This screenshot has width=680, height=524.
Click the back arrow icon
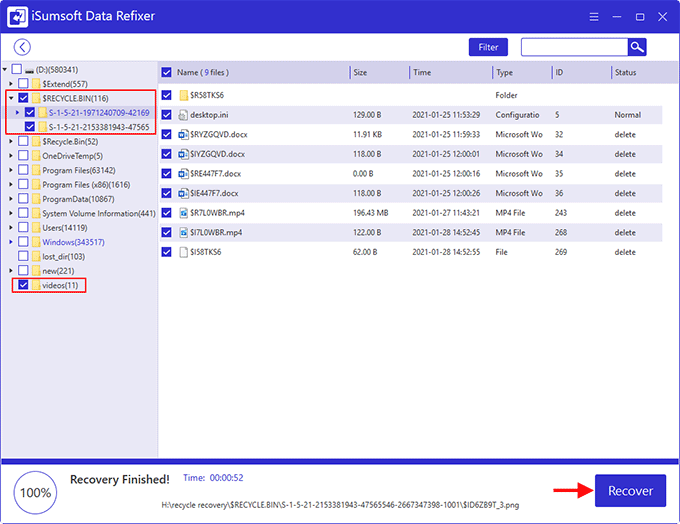point(22,47)
